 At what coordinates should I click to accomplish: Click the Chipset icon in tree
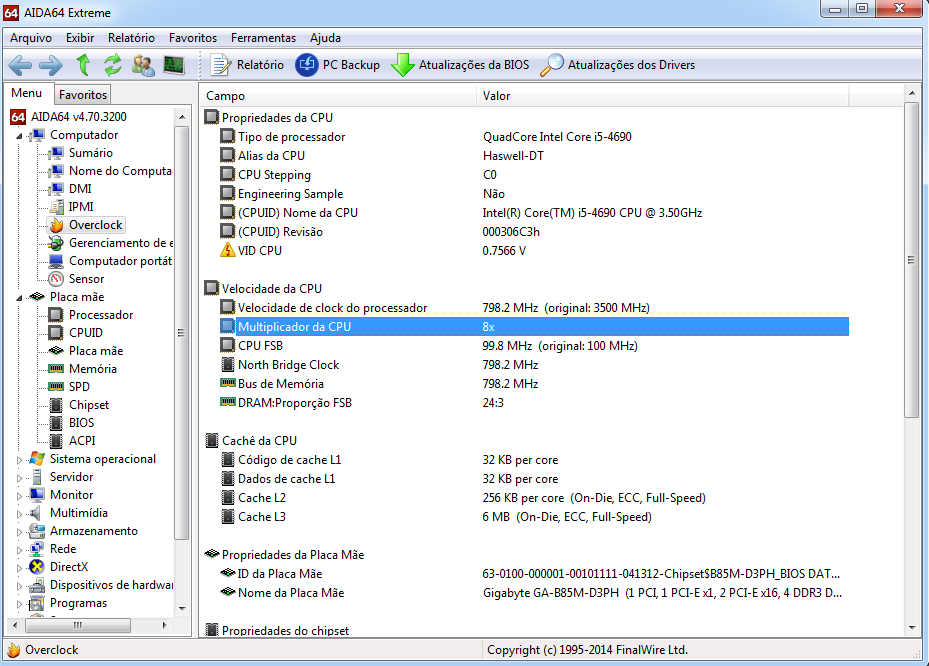56,405
